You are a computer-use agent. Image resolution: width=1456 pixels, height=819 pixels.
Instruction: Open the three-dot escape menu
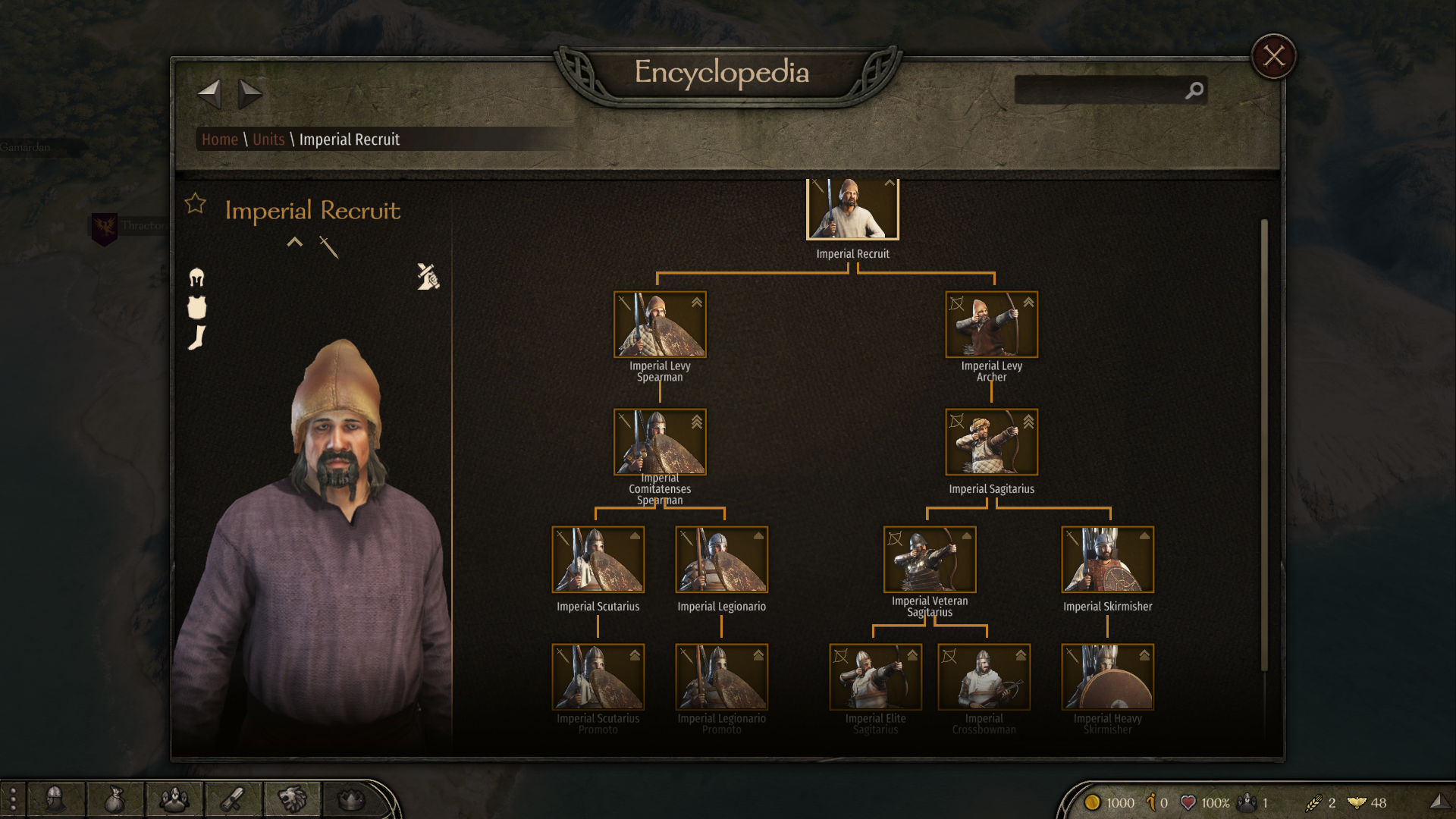pos(13,799)
